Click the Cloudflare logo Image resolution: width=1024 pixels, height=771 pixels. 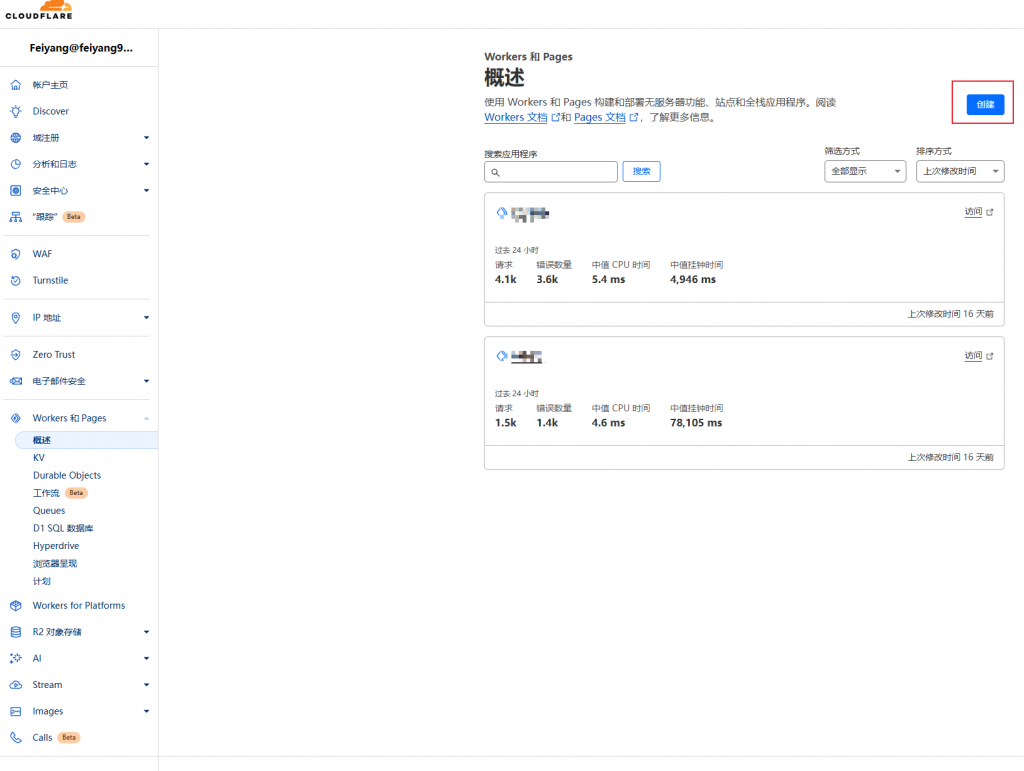[x=39, y=10]
